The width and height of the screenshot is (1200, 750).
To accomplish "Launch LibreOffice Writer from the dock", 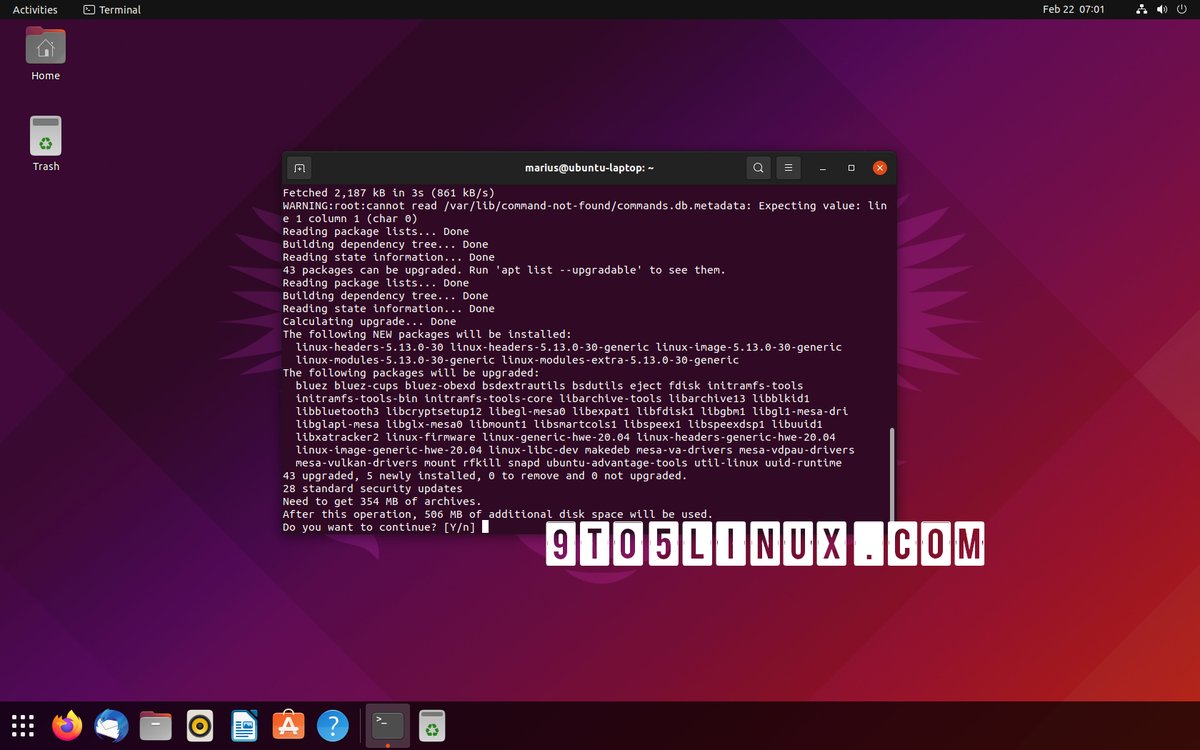I will [243, 725].
